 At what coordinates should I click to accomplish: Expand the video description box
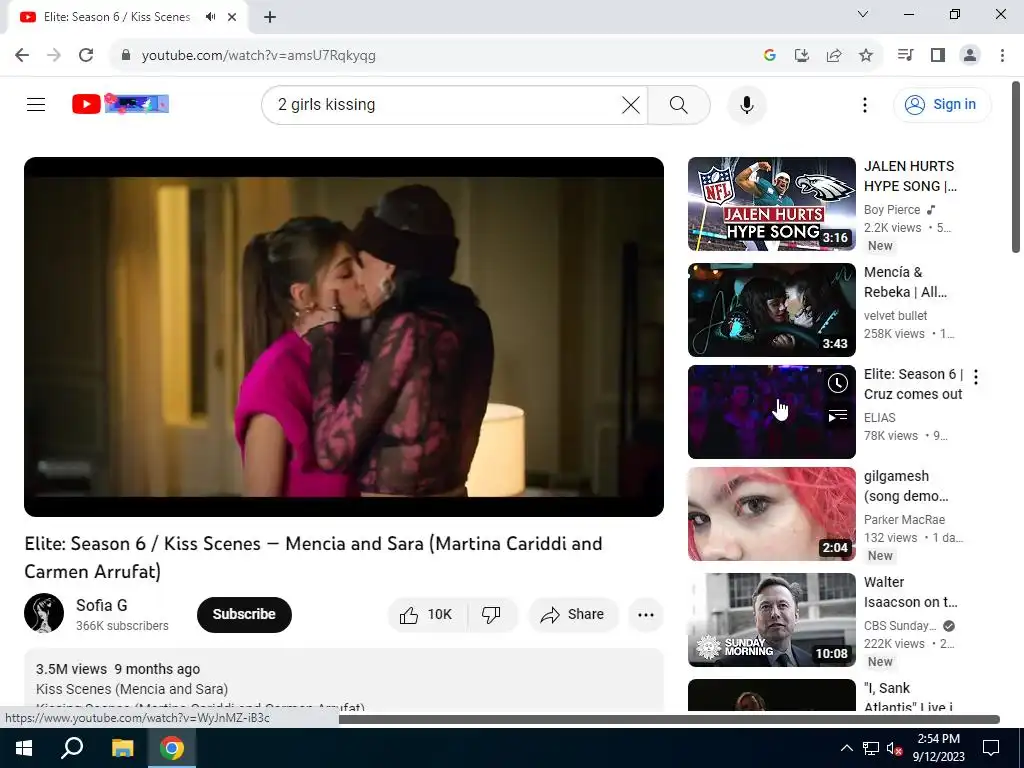coord(344,680)
